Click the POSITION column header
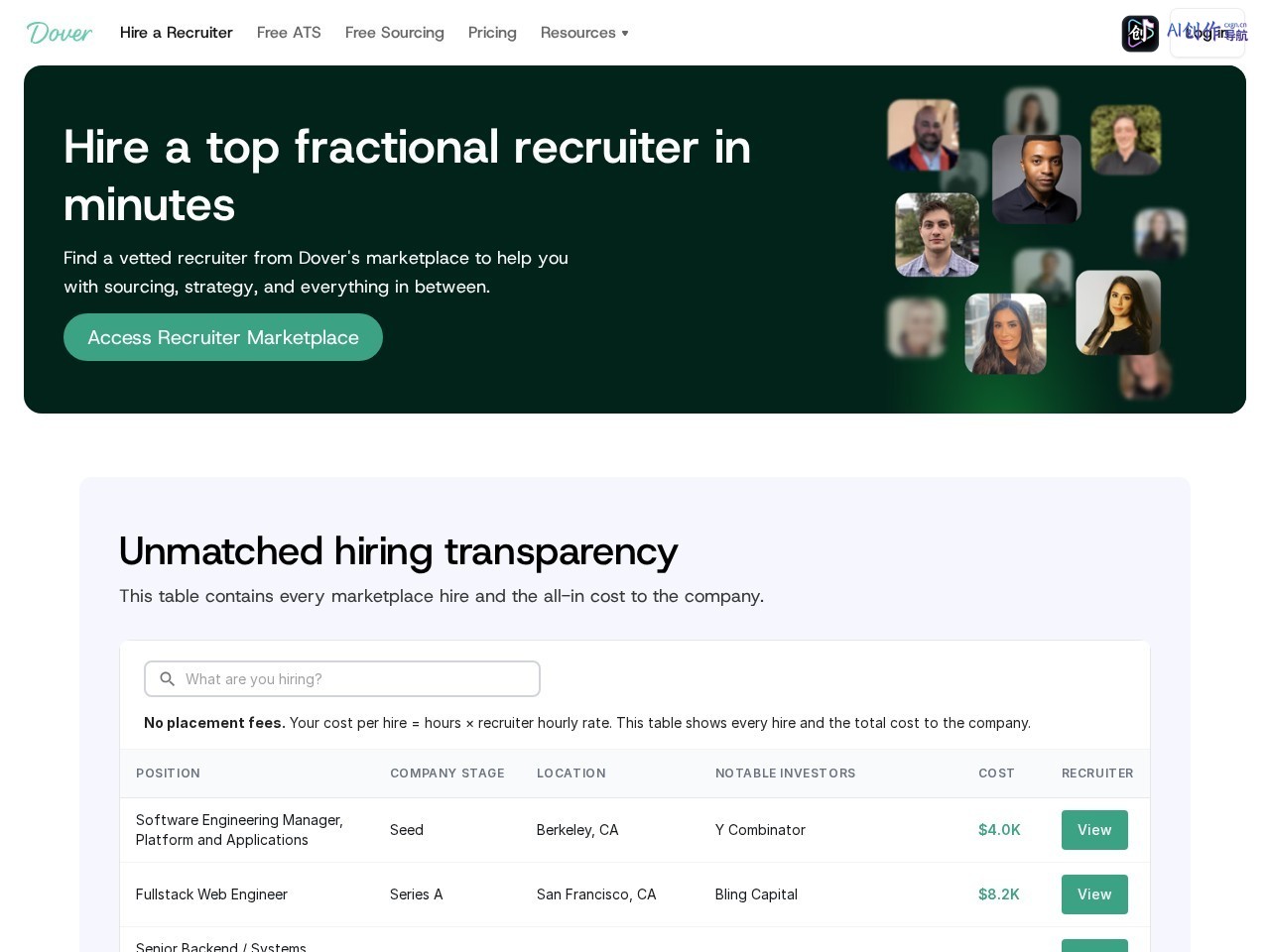Screen dimensions: 1270x952 168,773
